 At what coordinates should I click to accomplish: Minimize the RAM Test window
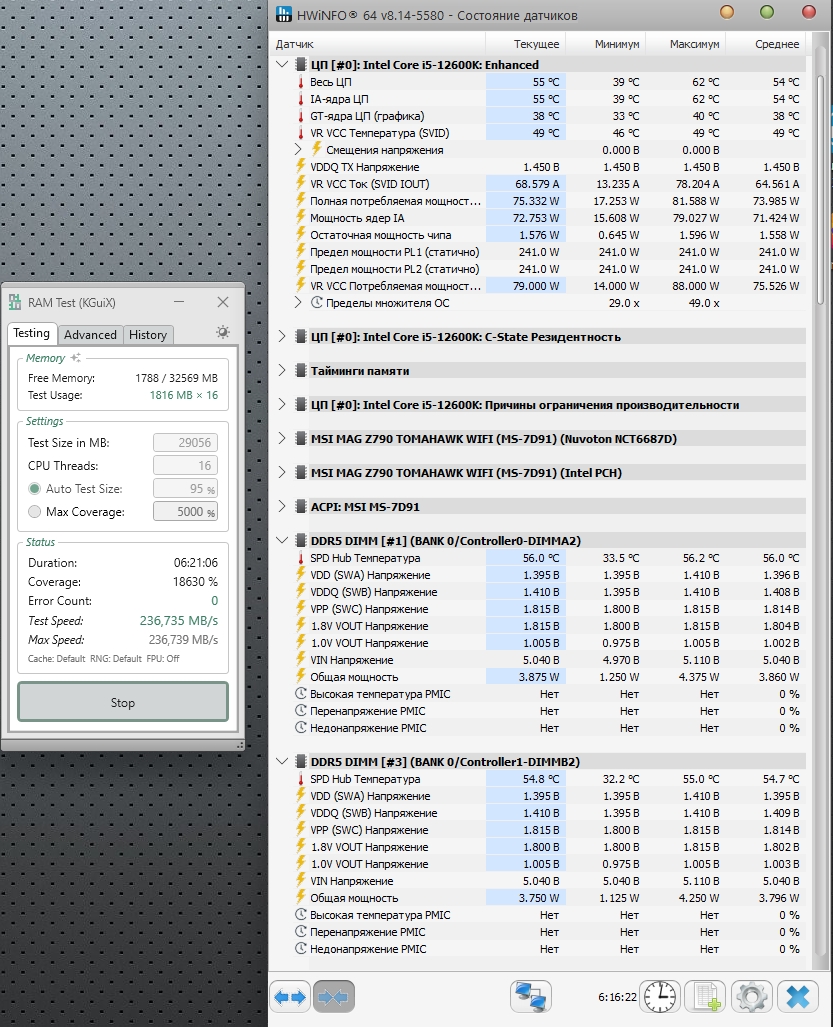[179, 302]
